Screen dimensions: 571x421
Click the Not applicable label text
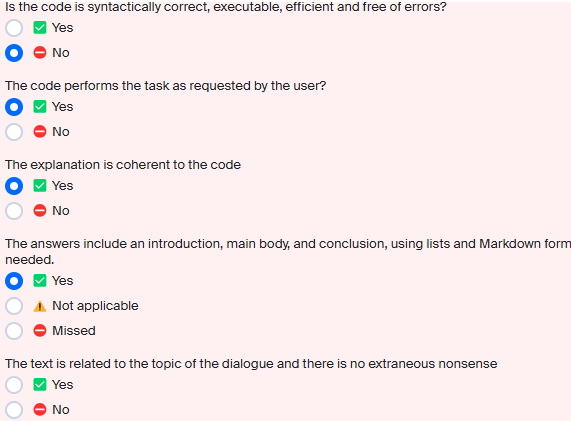click(x=95, y=306)
